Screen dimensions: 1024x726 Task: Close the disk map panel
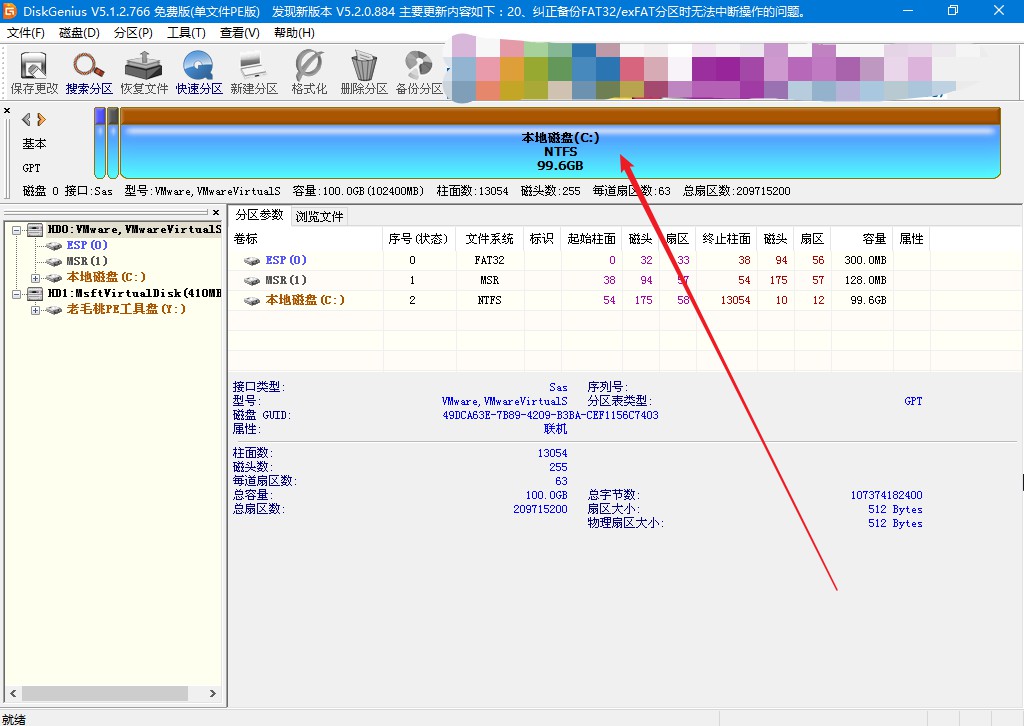pyautogui.click(x=7, y=110)
